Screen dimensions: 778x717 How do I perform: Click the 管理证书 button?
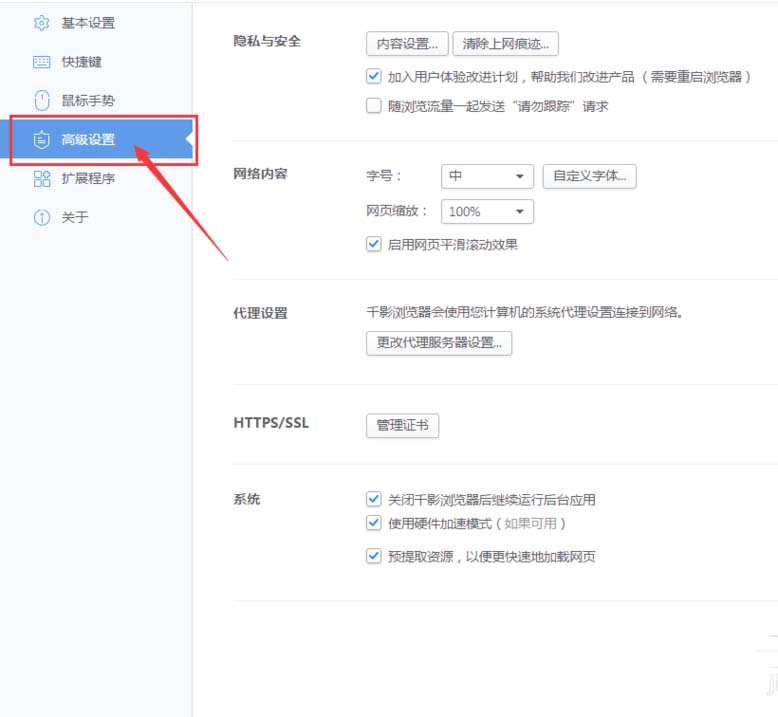pyautogui.click(x=402, y=426)
